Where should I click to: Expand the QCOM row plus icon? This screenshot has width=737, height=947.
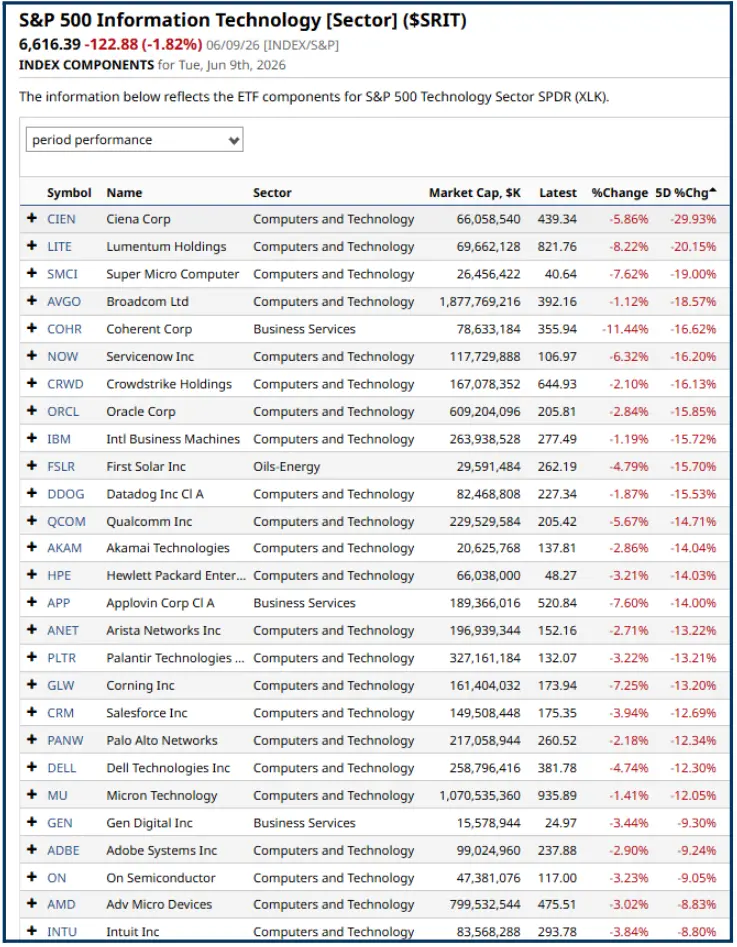(32, 520)
